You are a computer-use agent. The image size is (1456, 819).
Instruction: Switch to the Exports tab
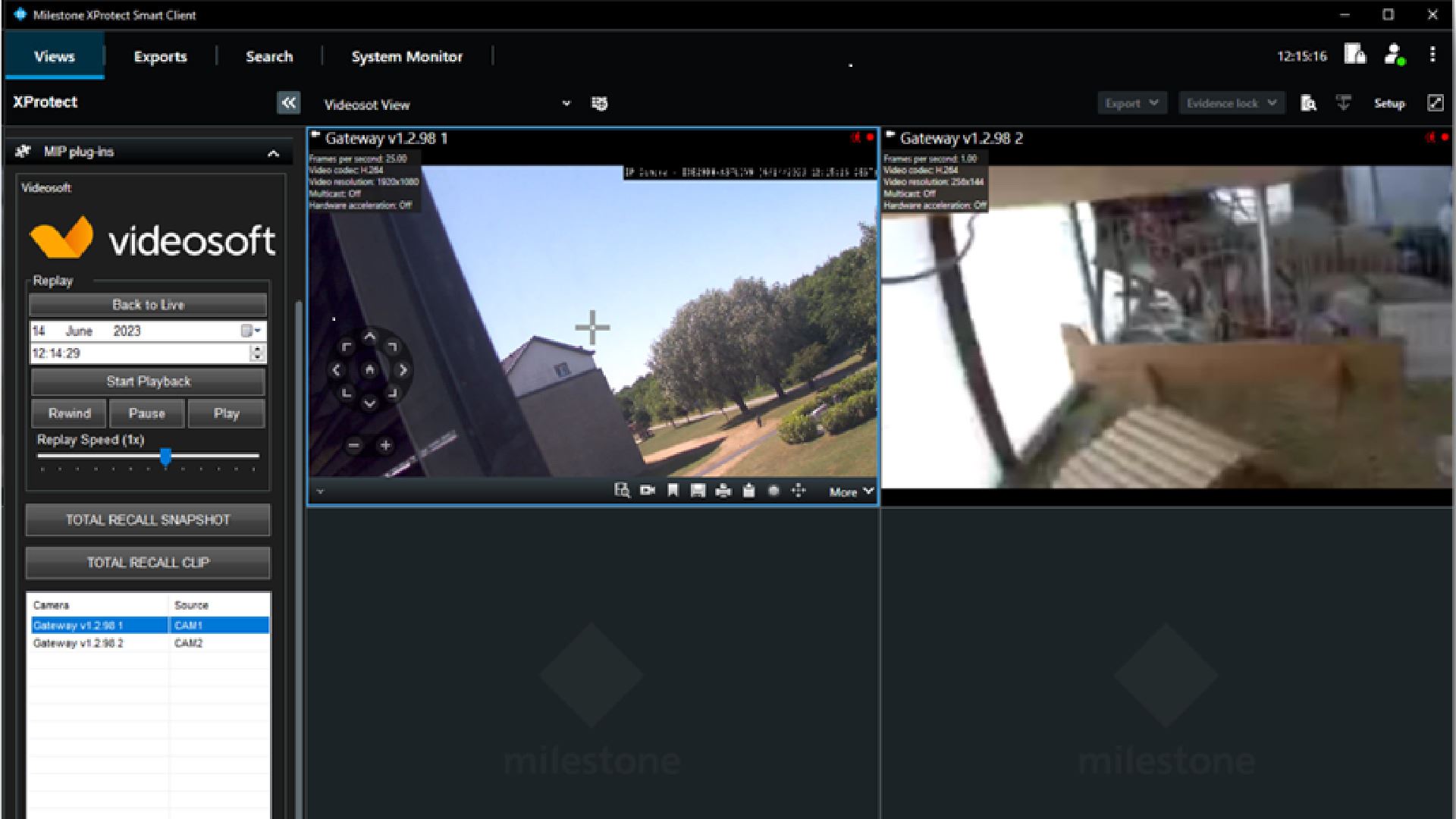(x=160, y=56)
